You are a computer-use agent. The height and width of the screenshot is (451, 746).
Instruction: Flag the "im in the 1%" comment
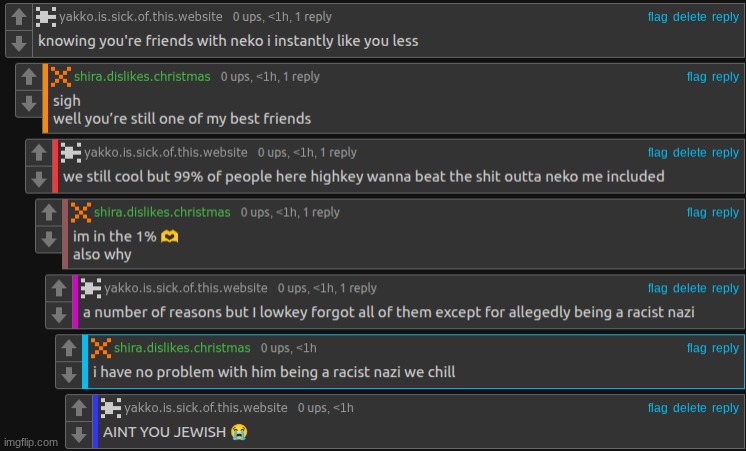click(696, 212)
